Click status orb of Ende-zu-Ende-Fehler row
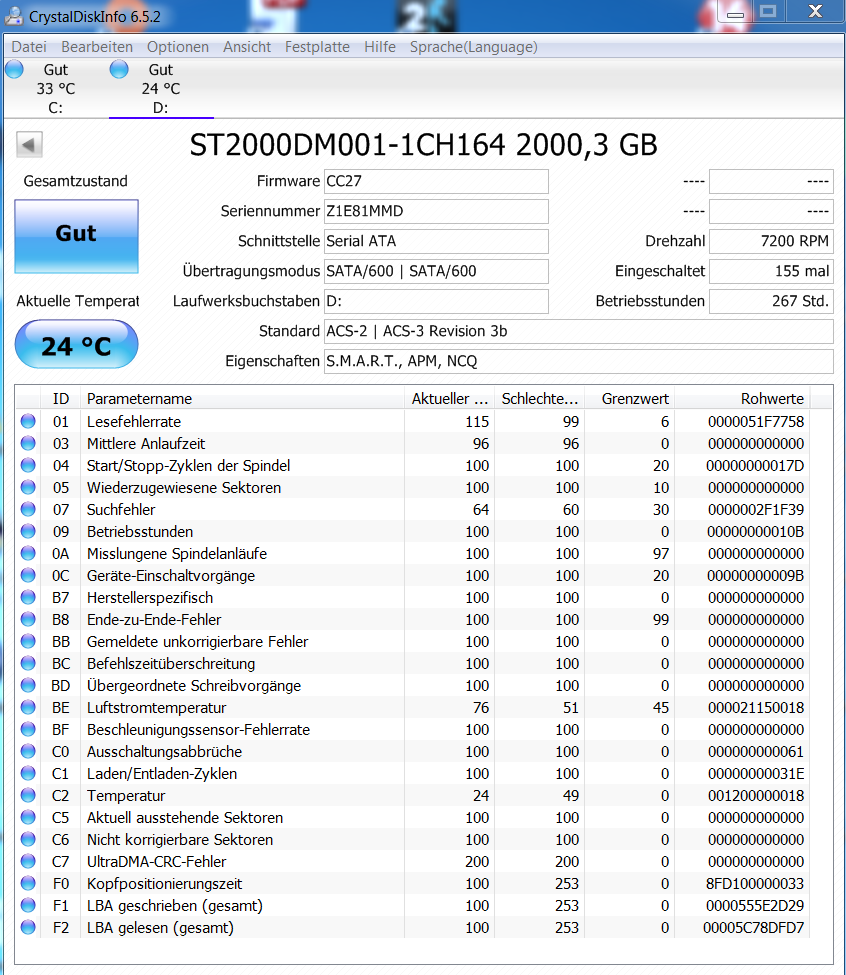 click(28, 619)
